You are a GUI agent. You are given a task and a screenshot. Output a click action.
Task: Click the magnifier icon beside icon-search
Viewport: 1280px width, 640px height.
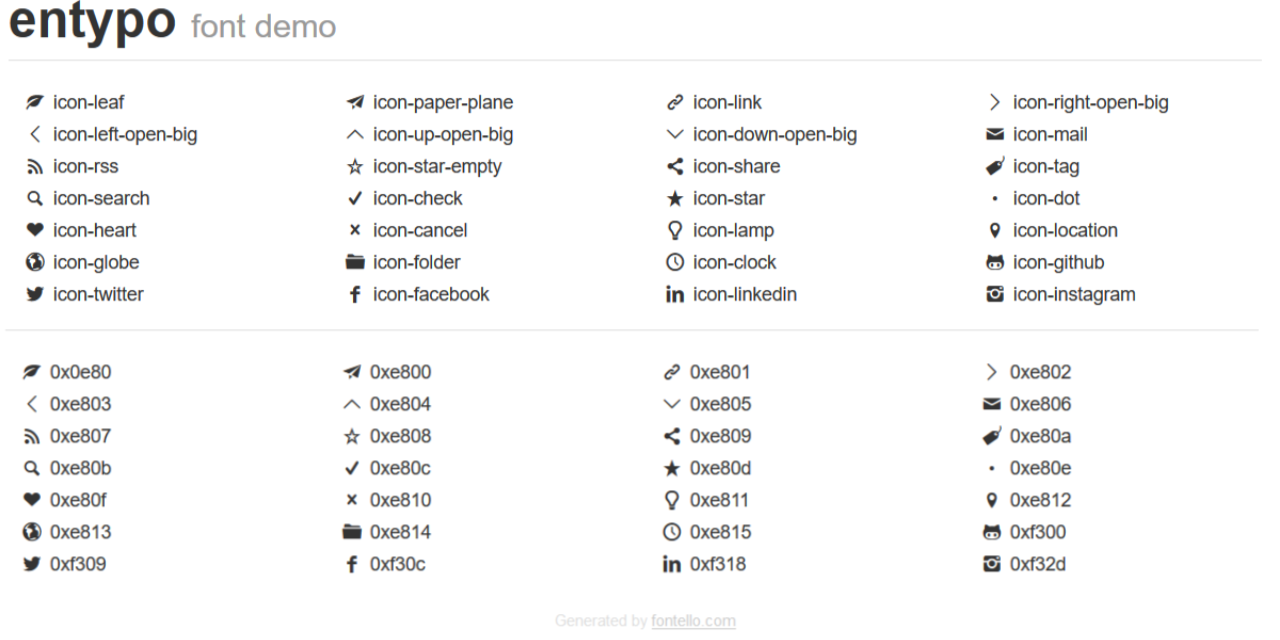click(35, 199)
